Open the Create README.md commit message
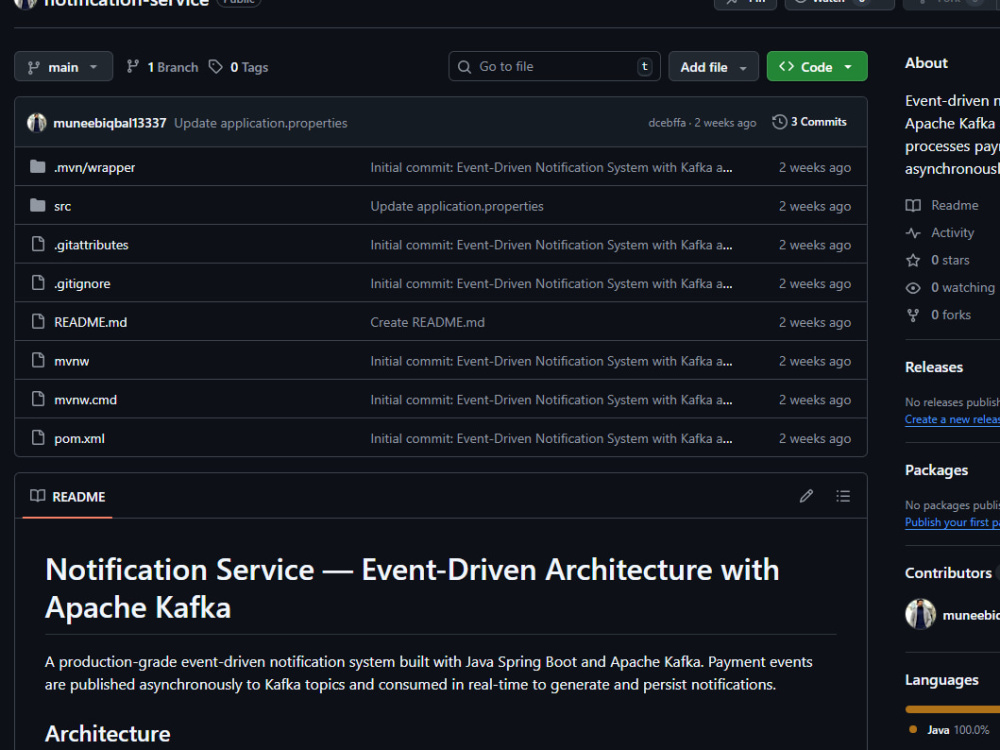The image size is (1000, 750). [x=427, y=322]
